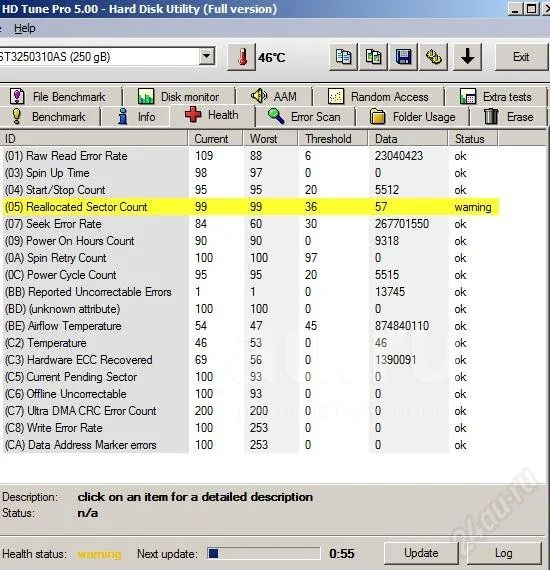Open the drive selection dropdown
Viewport: 550px width, 570px height.
pyautogui.click(x=206, y=56)
